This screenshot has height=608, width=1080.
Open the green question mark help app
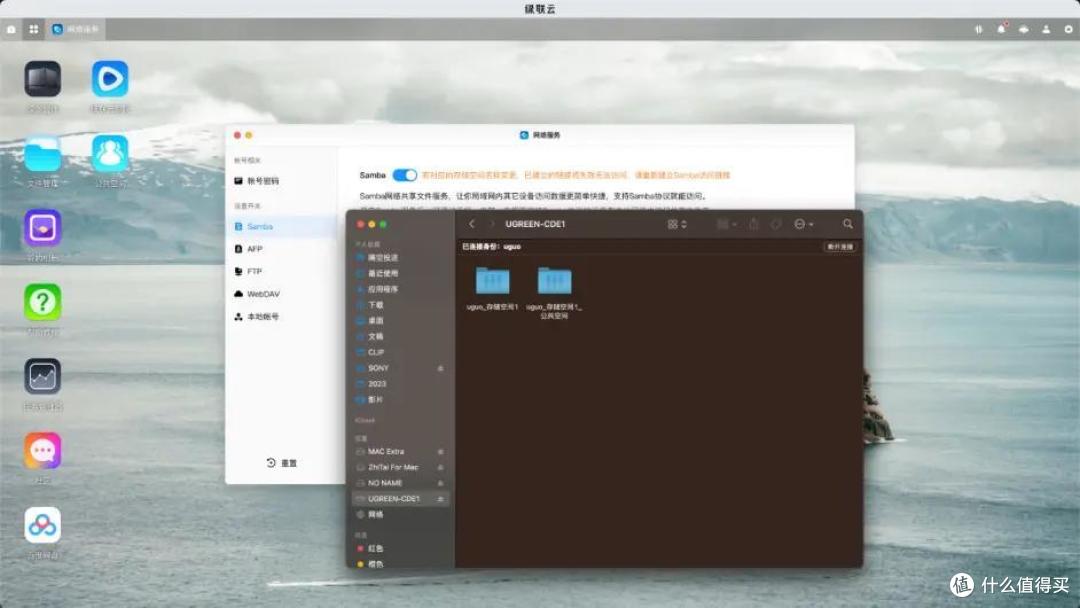pos(43,302)
